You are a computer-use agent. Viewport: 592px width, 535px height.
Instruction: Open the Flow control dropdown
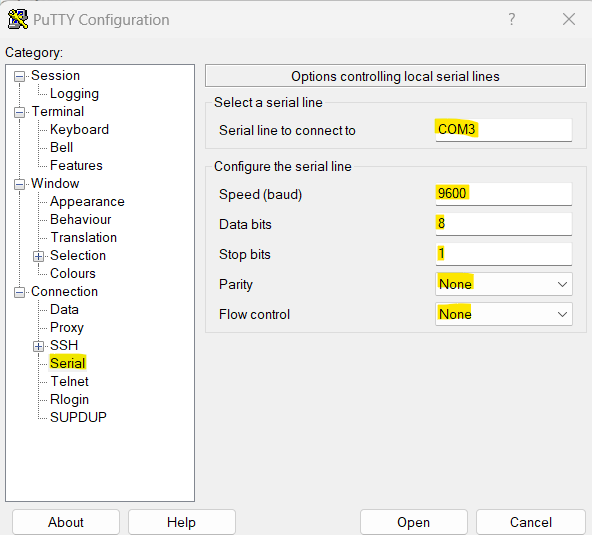coord(504,314)
